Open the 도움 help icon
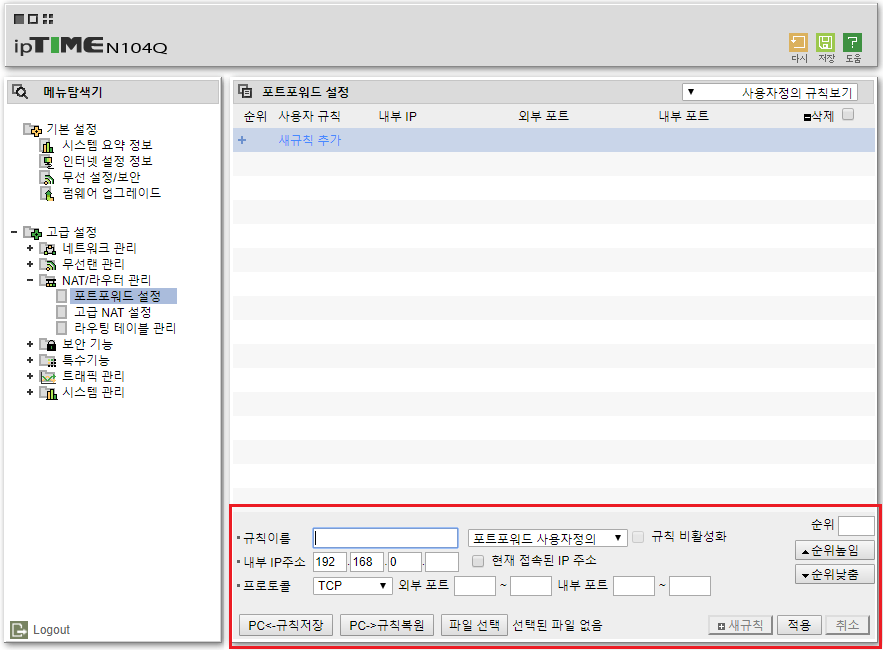 click(852, 43)
